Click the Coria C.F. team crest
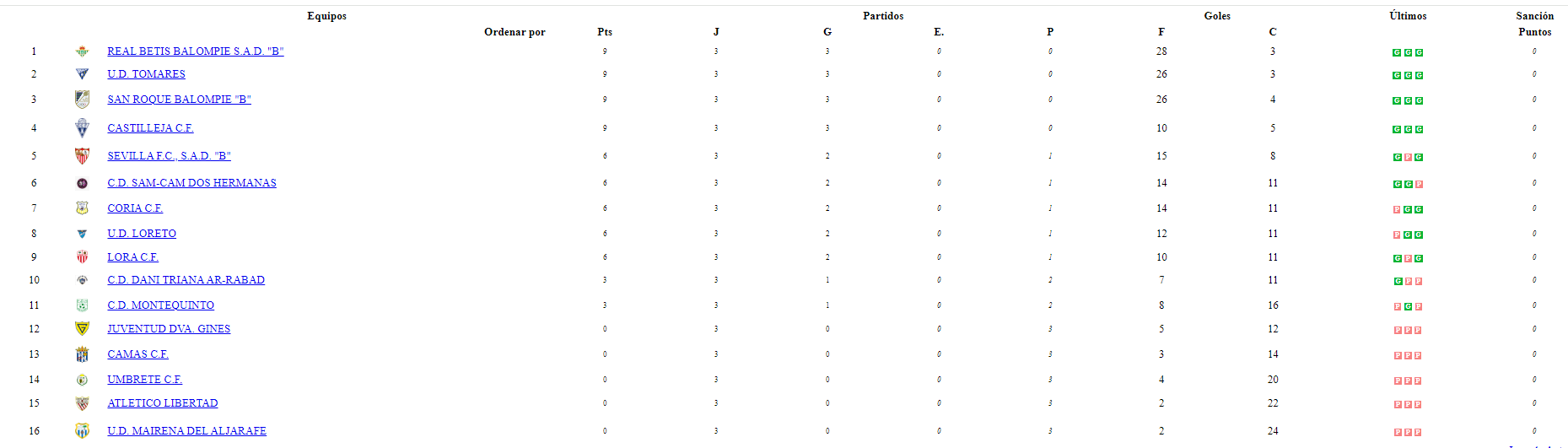Image resolution: width=1568 pixels, height=448 pixels. click(x=82, y=208)
